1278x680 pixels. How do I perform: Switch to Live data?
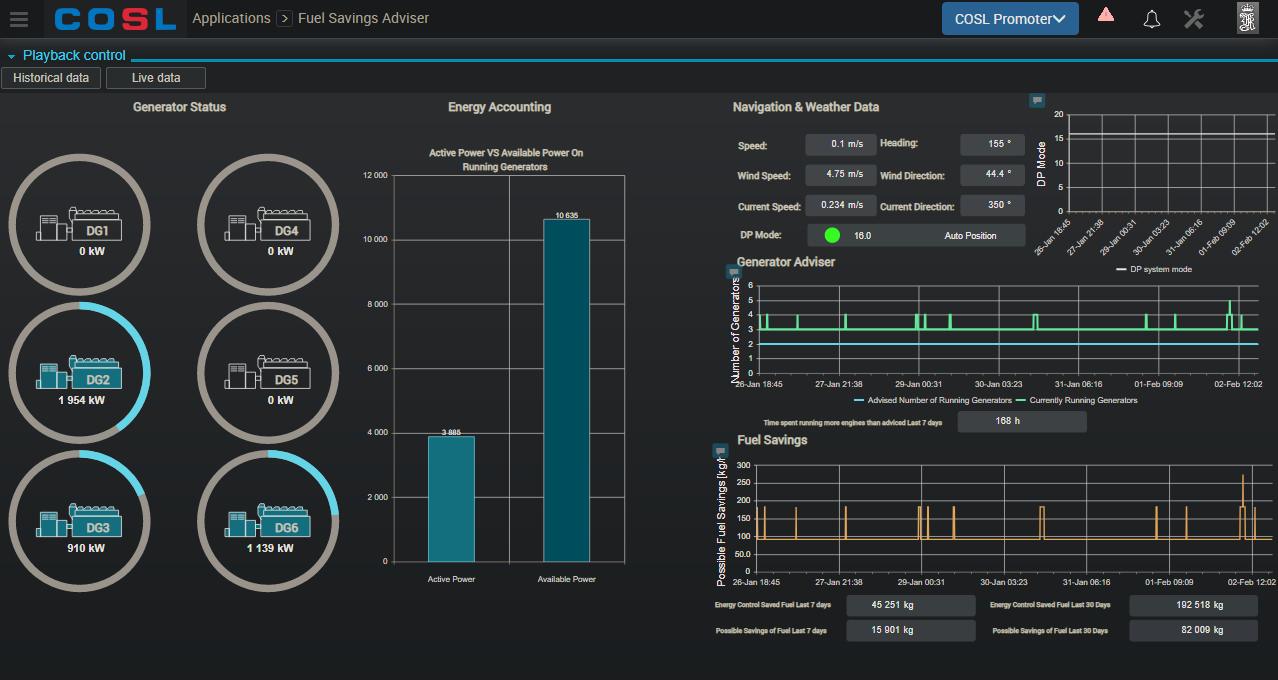point(156,78)
